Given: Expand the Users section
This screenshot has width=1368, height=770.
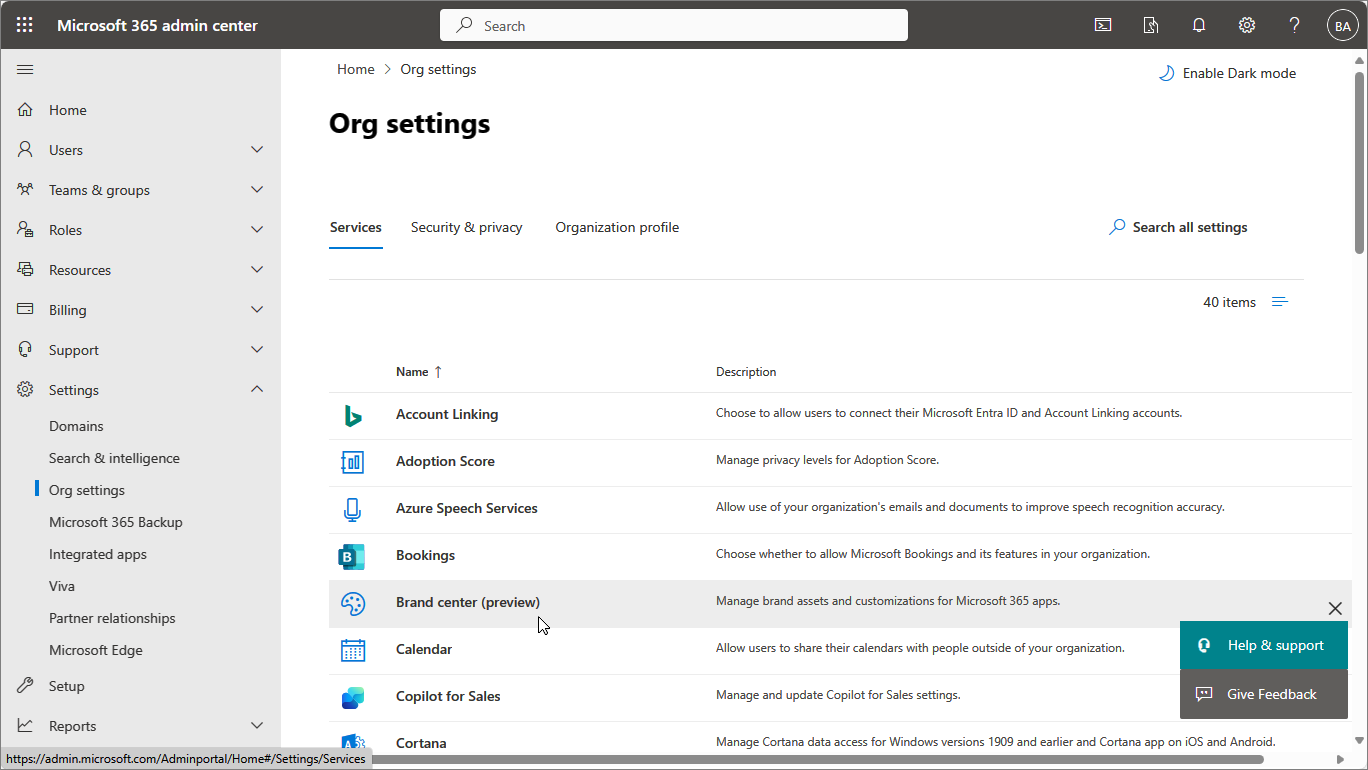Looking at the screenshot, I should tap(257, 149).
